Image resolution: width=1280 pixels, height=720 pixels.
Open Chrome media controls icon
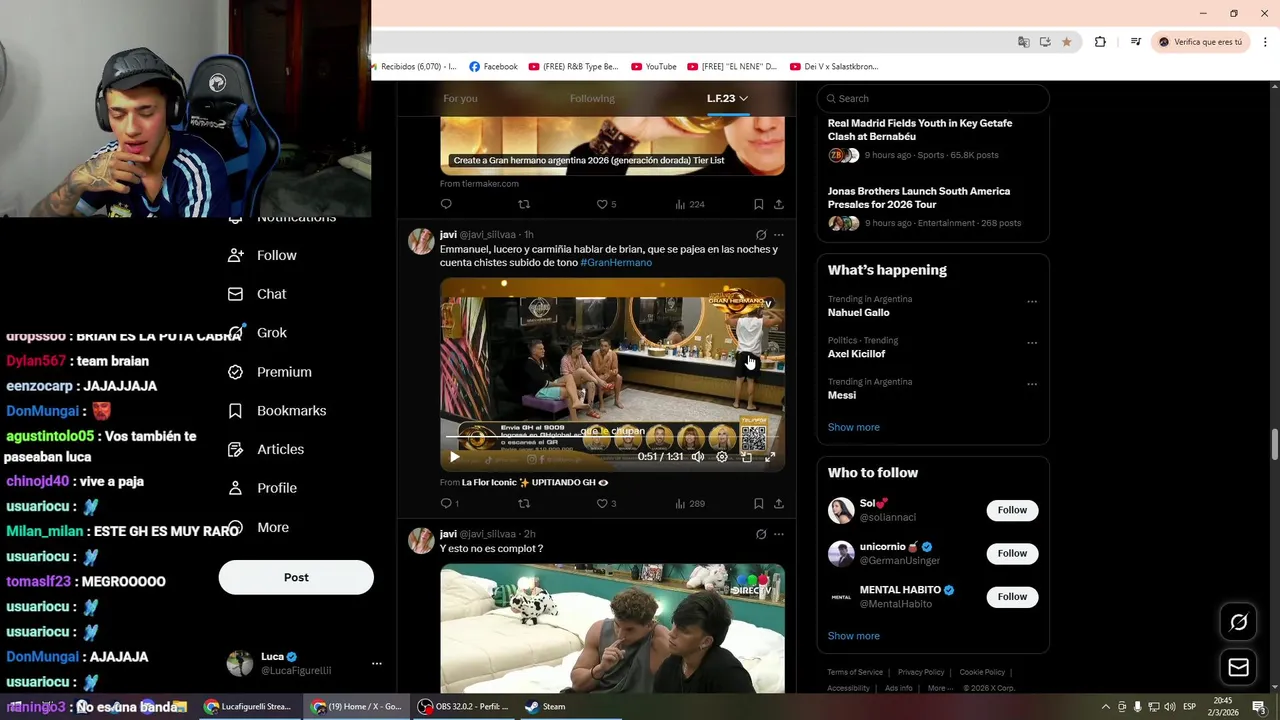[x=1135, y=42]
